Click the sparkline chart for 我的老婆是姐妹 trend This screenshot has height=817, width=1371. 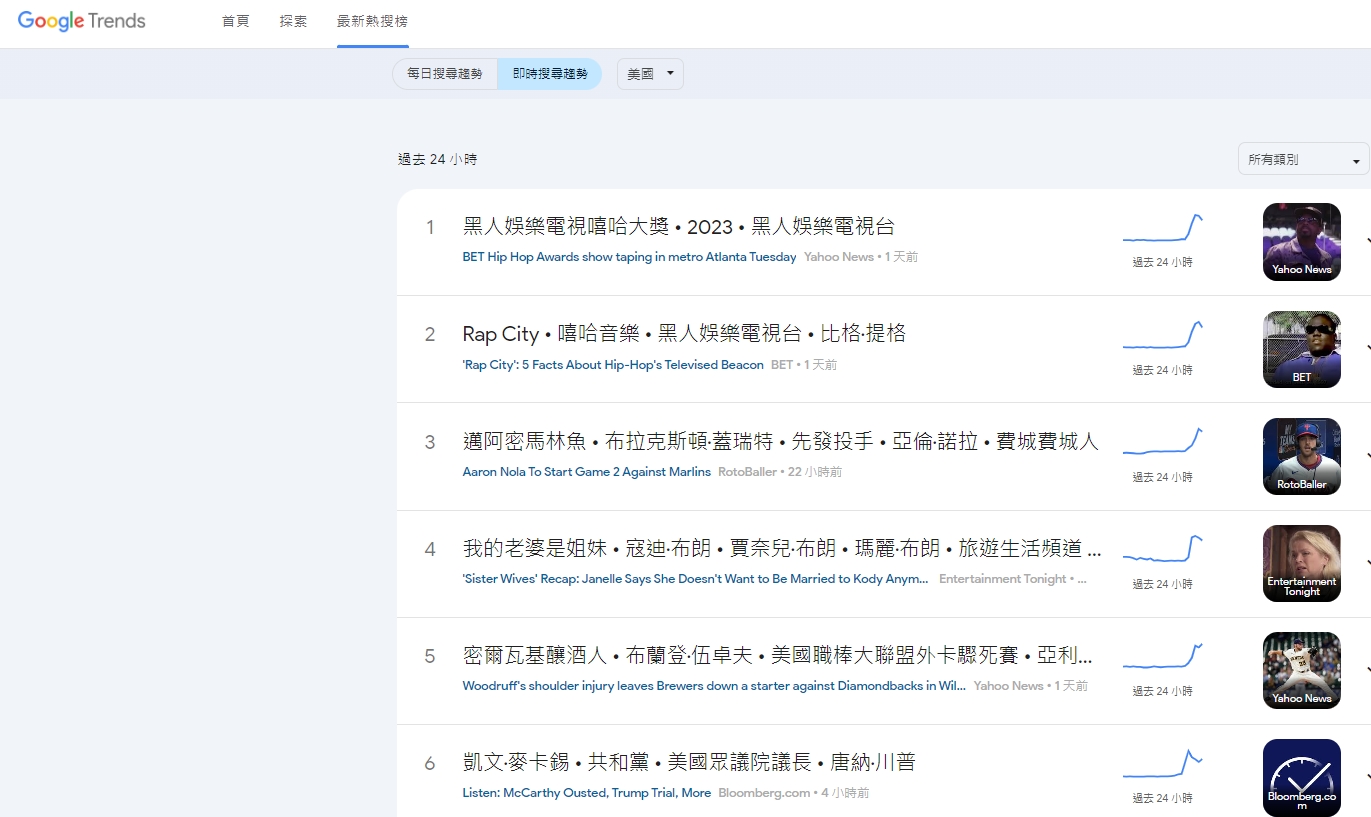tap(1162, 550)
